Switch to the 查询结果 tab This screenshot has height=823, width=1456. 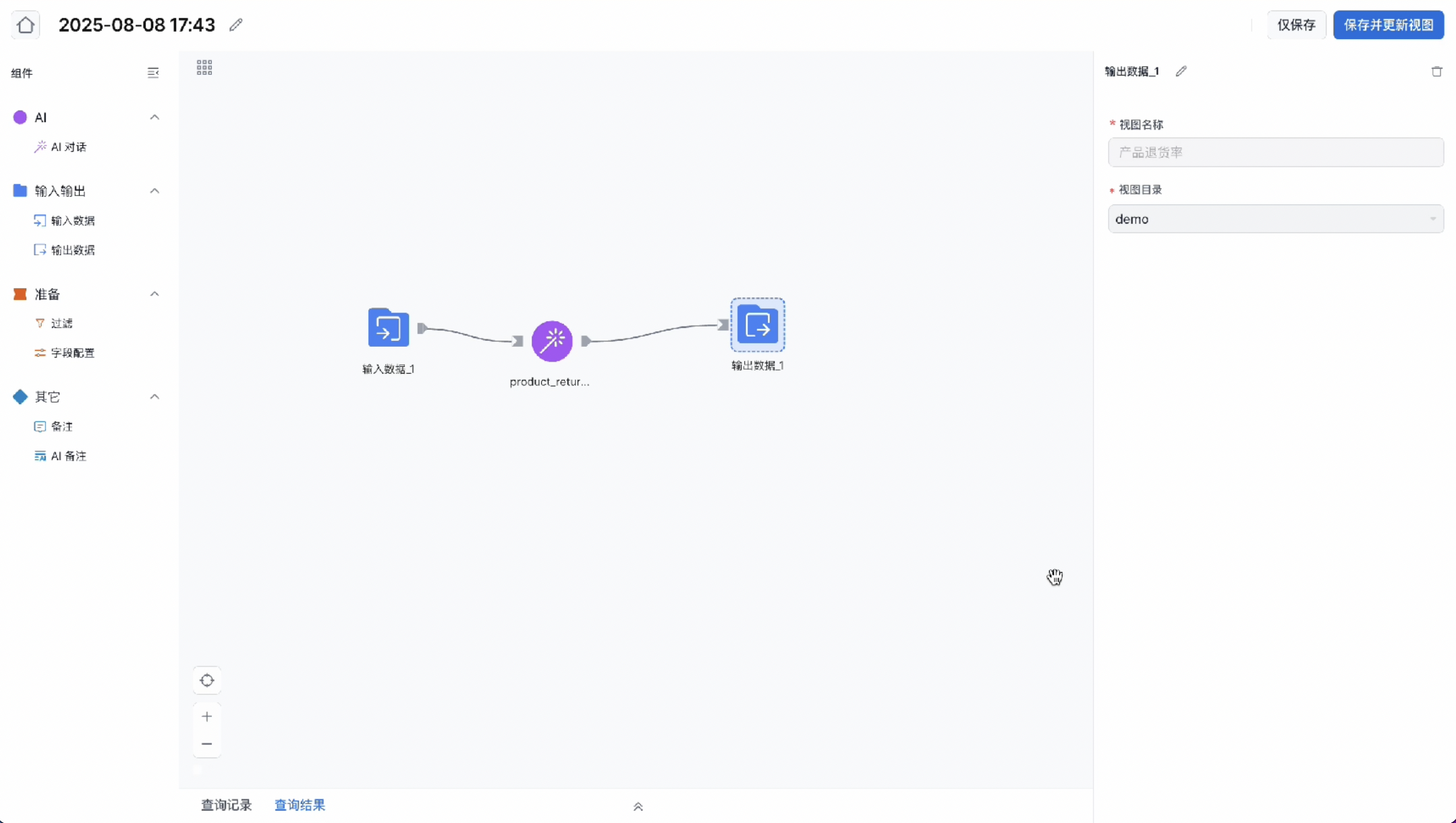click(300, 805)
